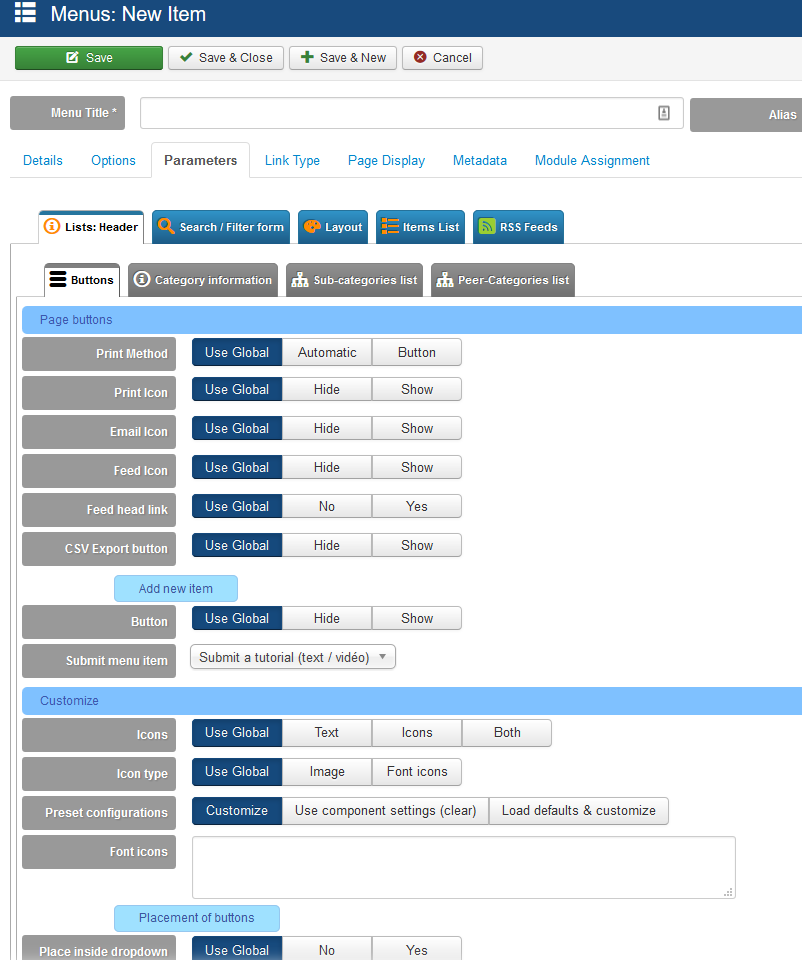
Task: Select Font icons for Icon type
Action: click(417, 771)
